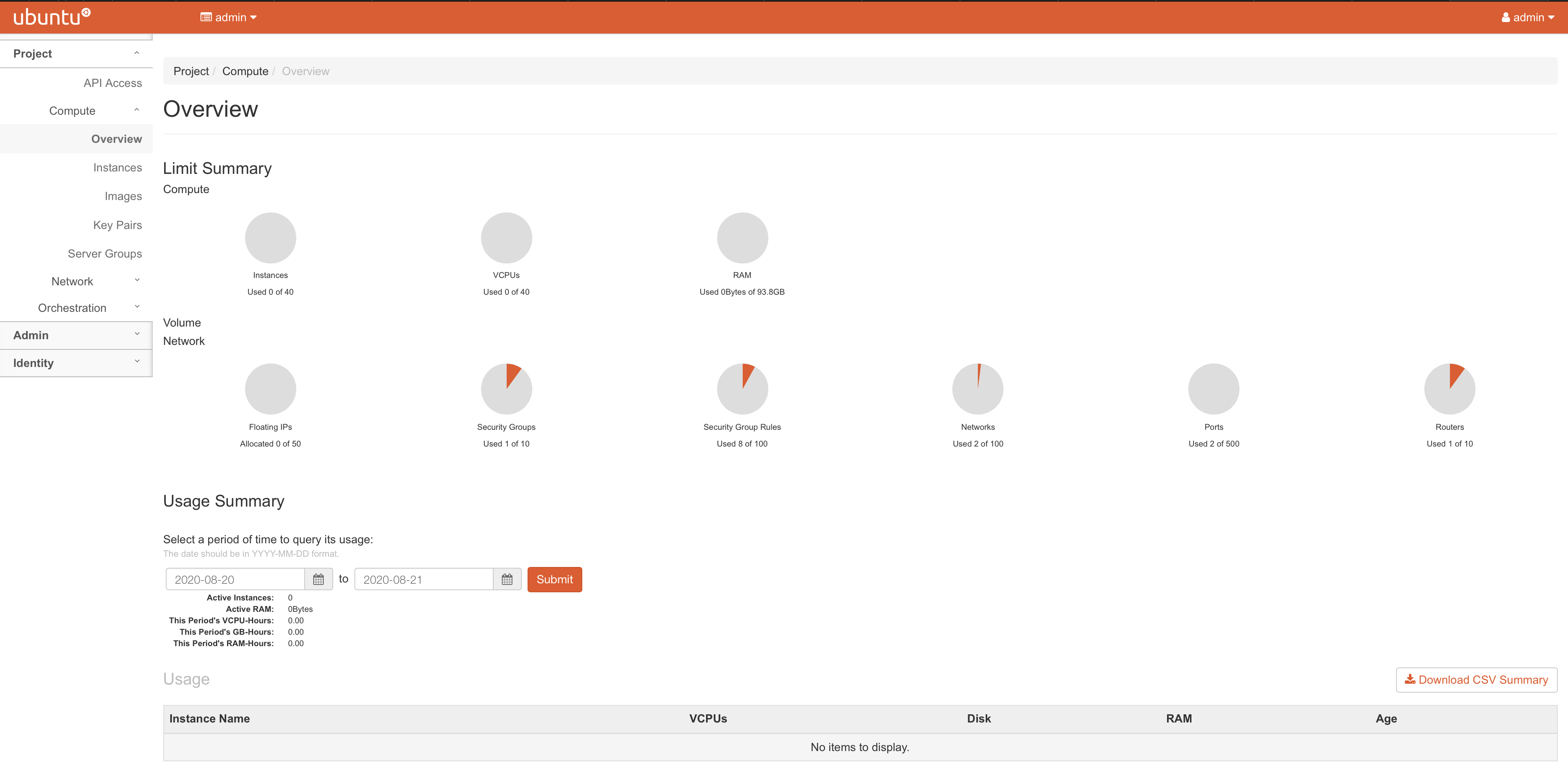The height and width of the screenshot is (778, 1568).
Task: Click the Security Groups pie chart
Action: [506, 389]
